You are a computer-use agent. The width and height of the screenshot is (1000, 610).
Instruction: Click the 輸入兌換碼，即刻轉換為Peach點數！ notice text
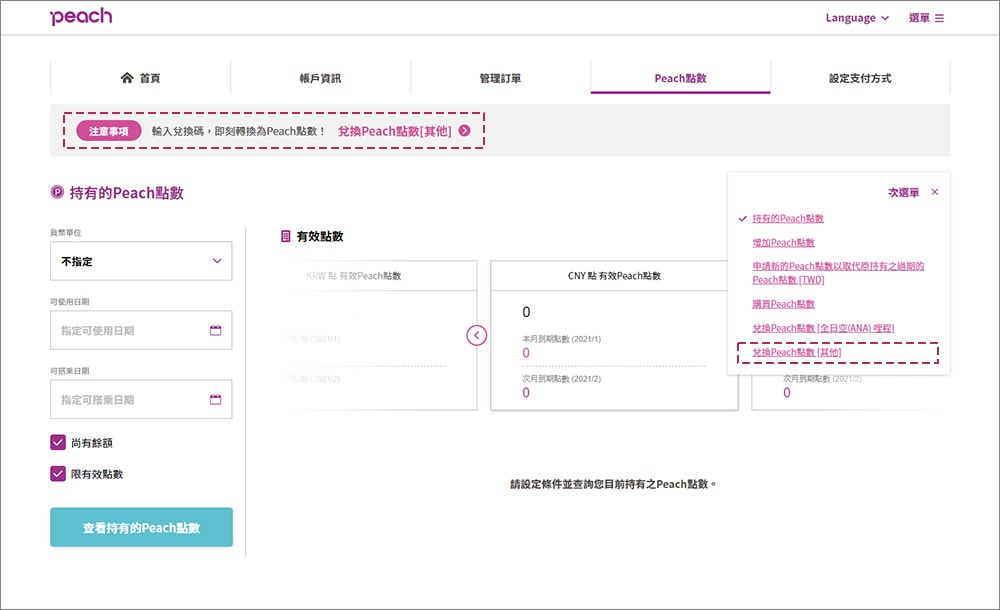pyautogui.click(x=239, y=131)
